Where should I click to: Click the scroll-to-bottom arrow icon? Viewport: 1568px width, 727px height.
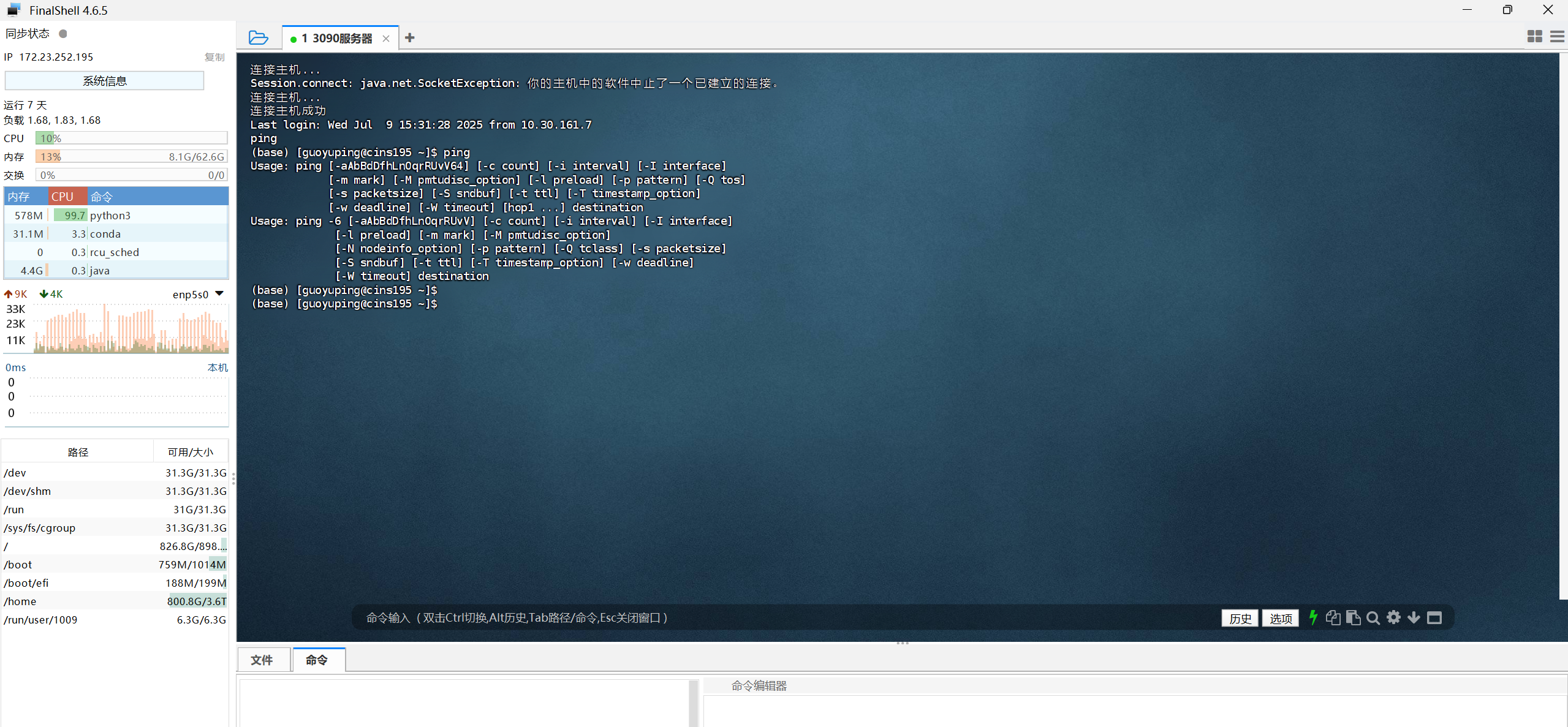(x=1414, y=617)
